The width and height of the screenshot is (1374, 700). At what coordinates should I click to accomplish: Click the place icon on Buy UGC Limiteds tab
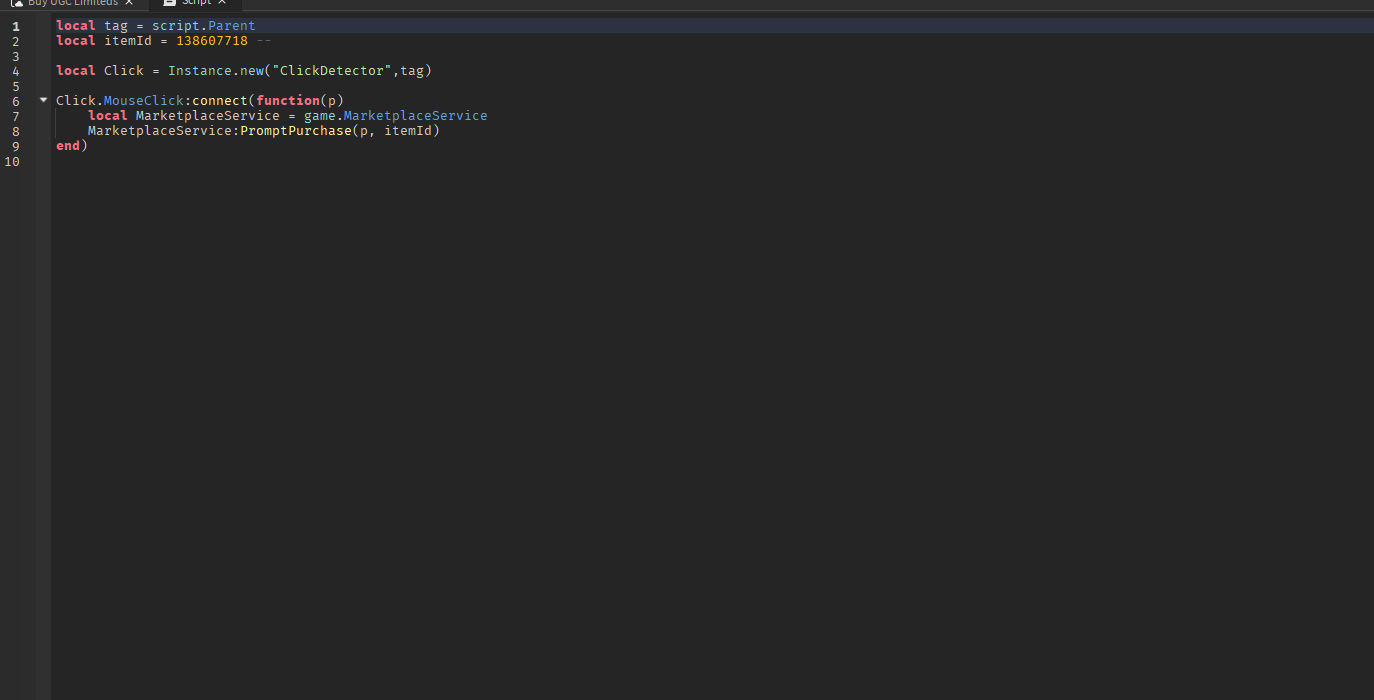tap(18, 3)
